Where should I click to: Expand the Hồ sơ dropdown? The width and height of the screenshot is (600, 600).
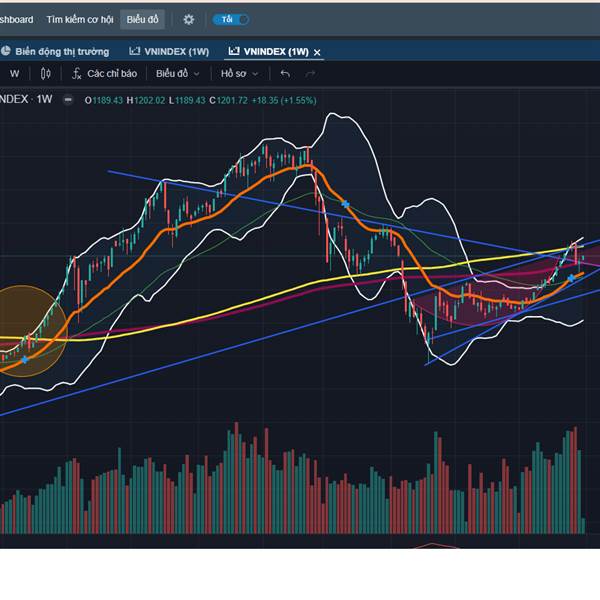point(238,73)
